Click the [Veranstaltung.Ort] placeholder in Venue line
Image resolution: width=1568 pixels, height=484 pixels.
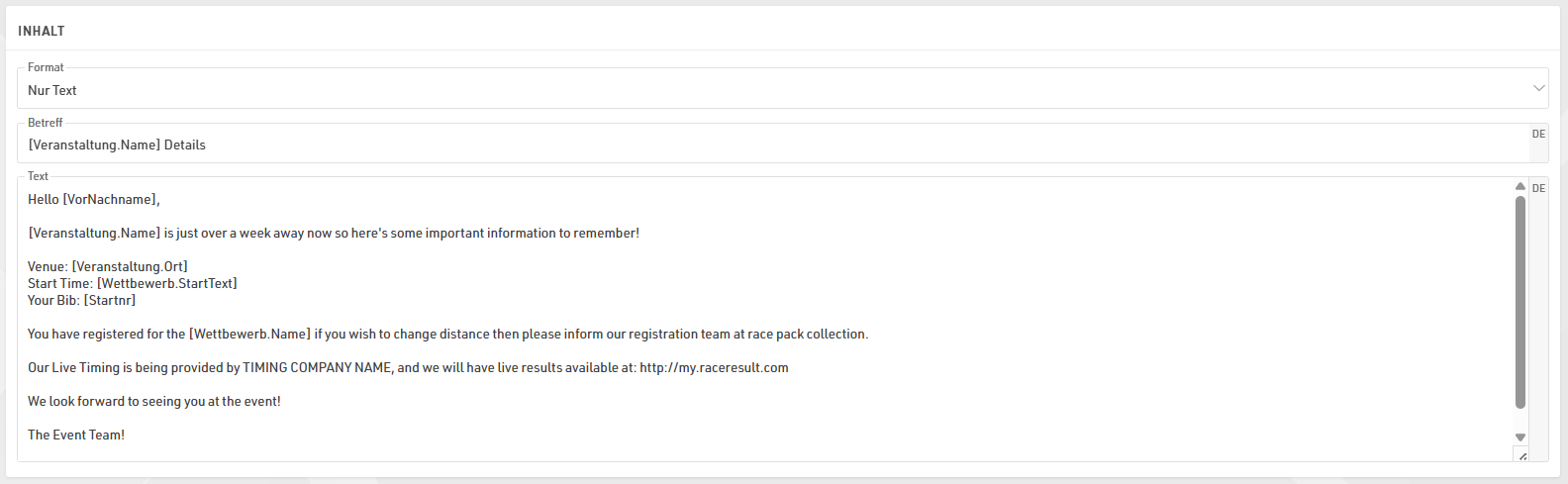tap(130, 267)
